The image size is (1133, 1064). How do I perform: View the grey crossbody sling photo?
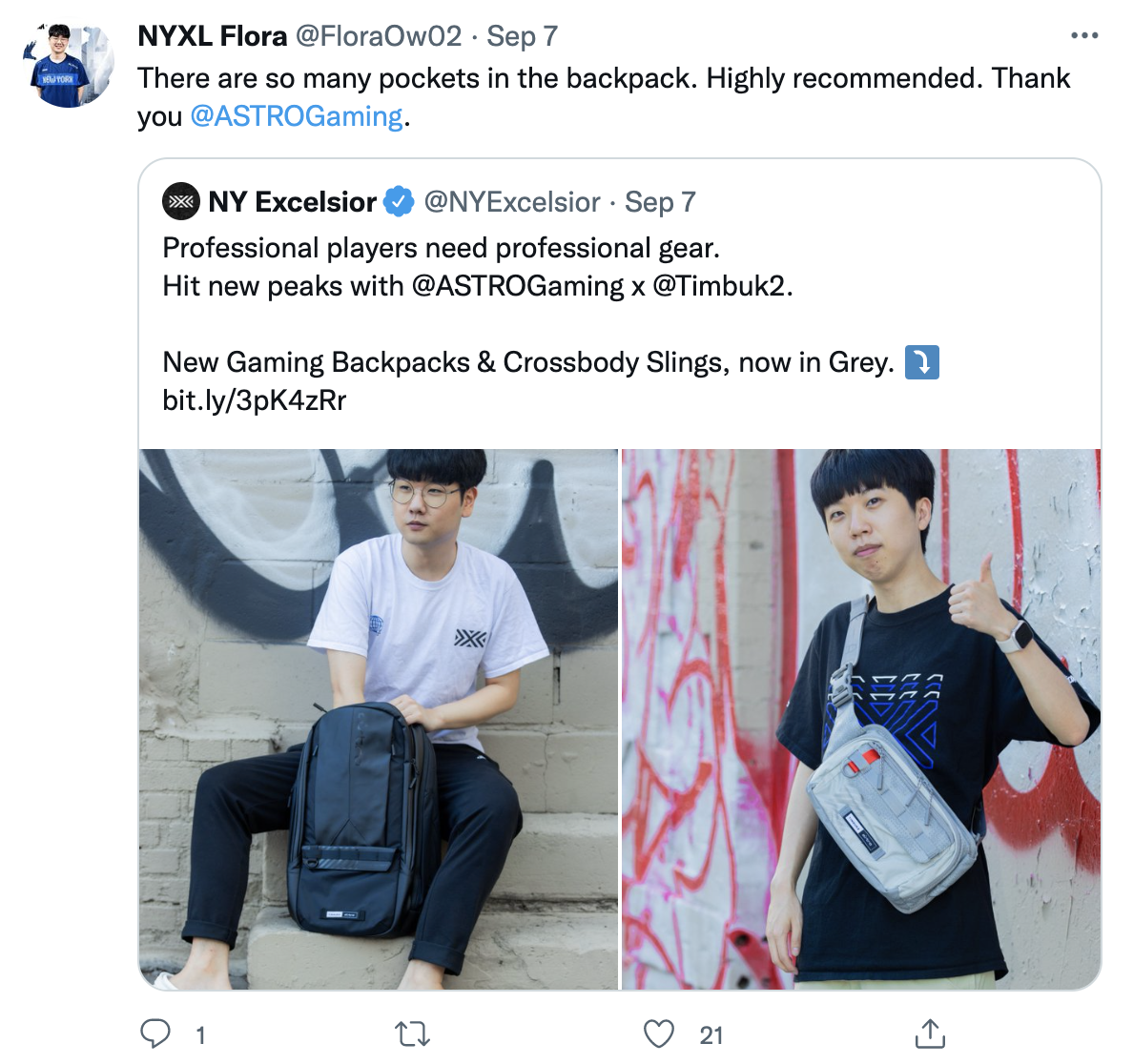point(861,719)
